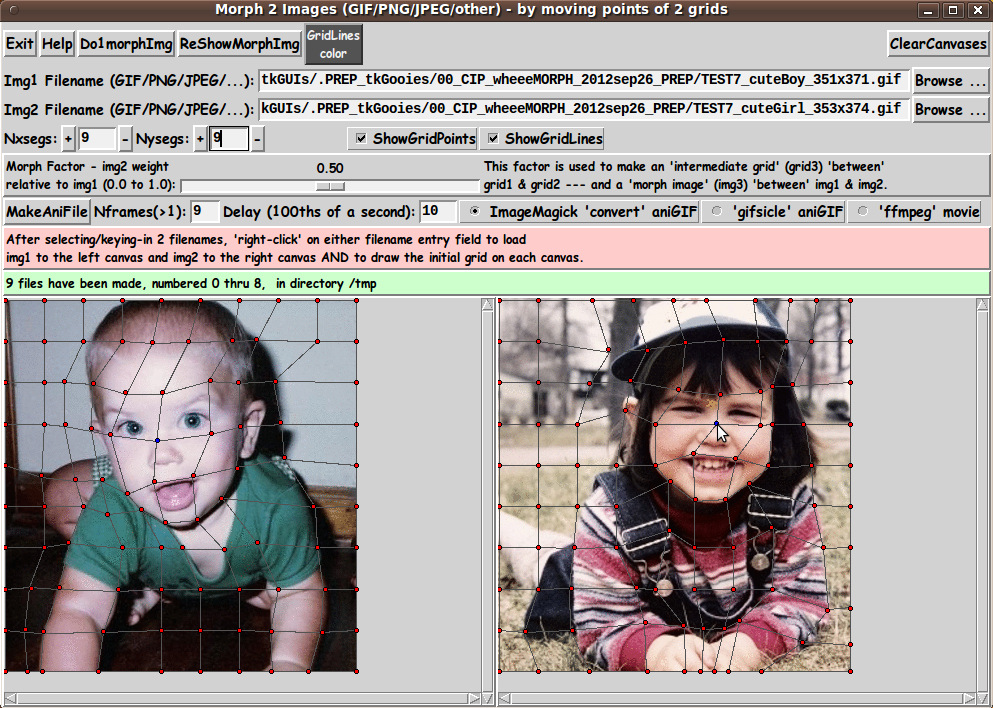Click blue grid point on boy's nose
The image size is (993, 708).
pos(157,440)
